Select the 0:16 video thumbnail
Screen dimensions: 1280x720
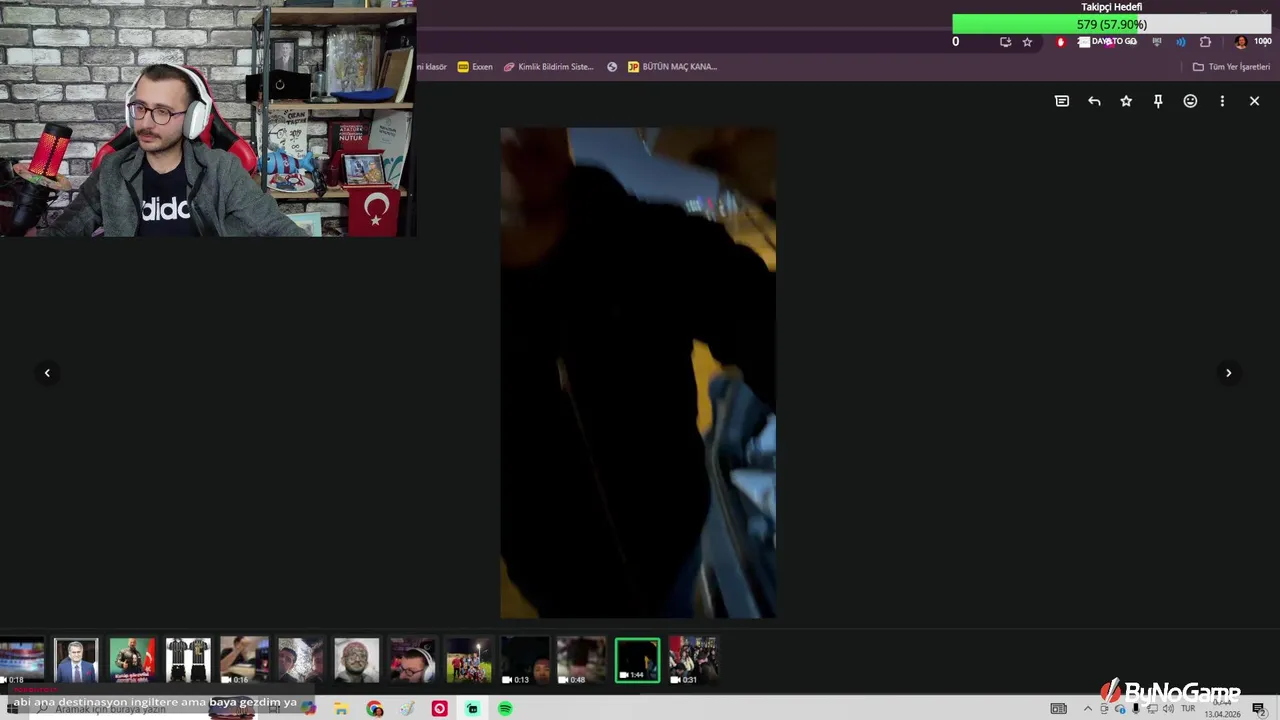tap(245, 660)
